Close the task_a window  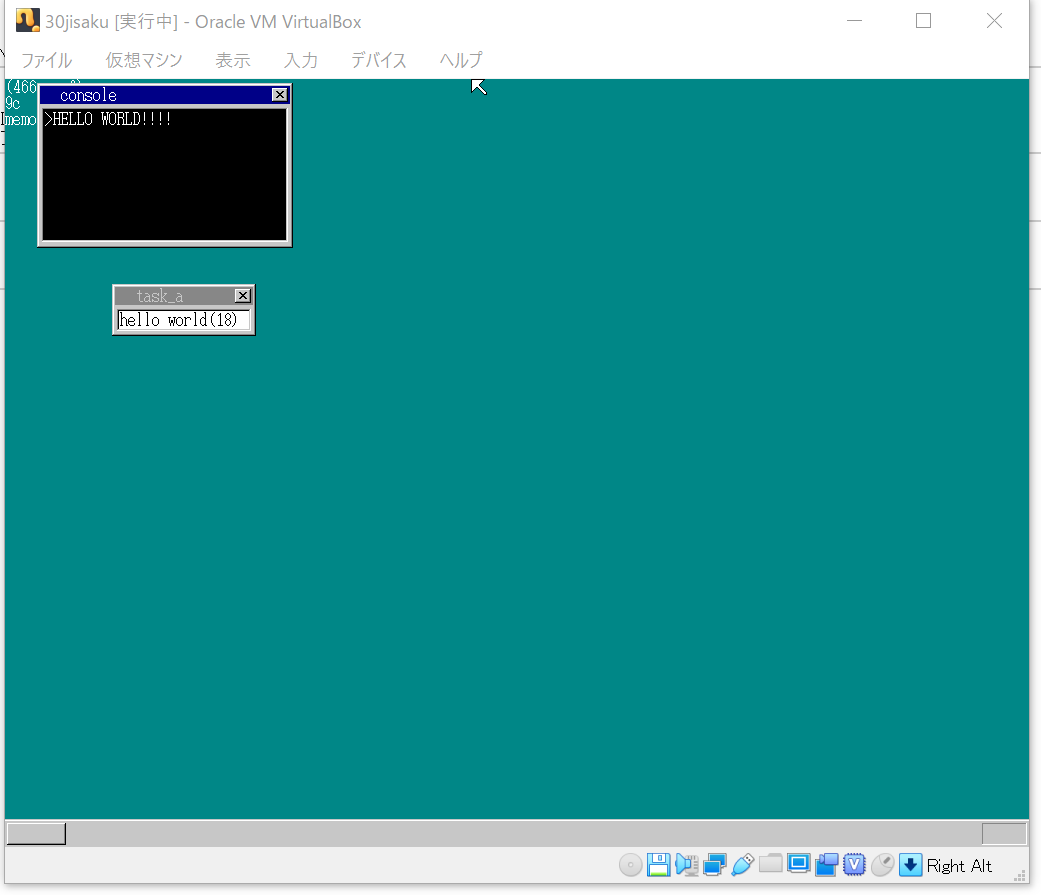pos(243,295)
